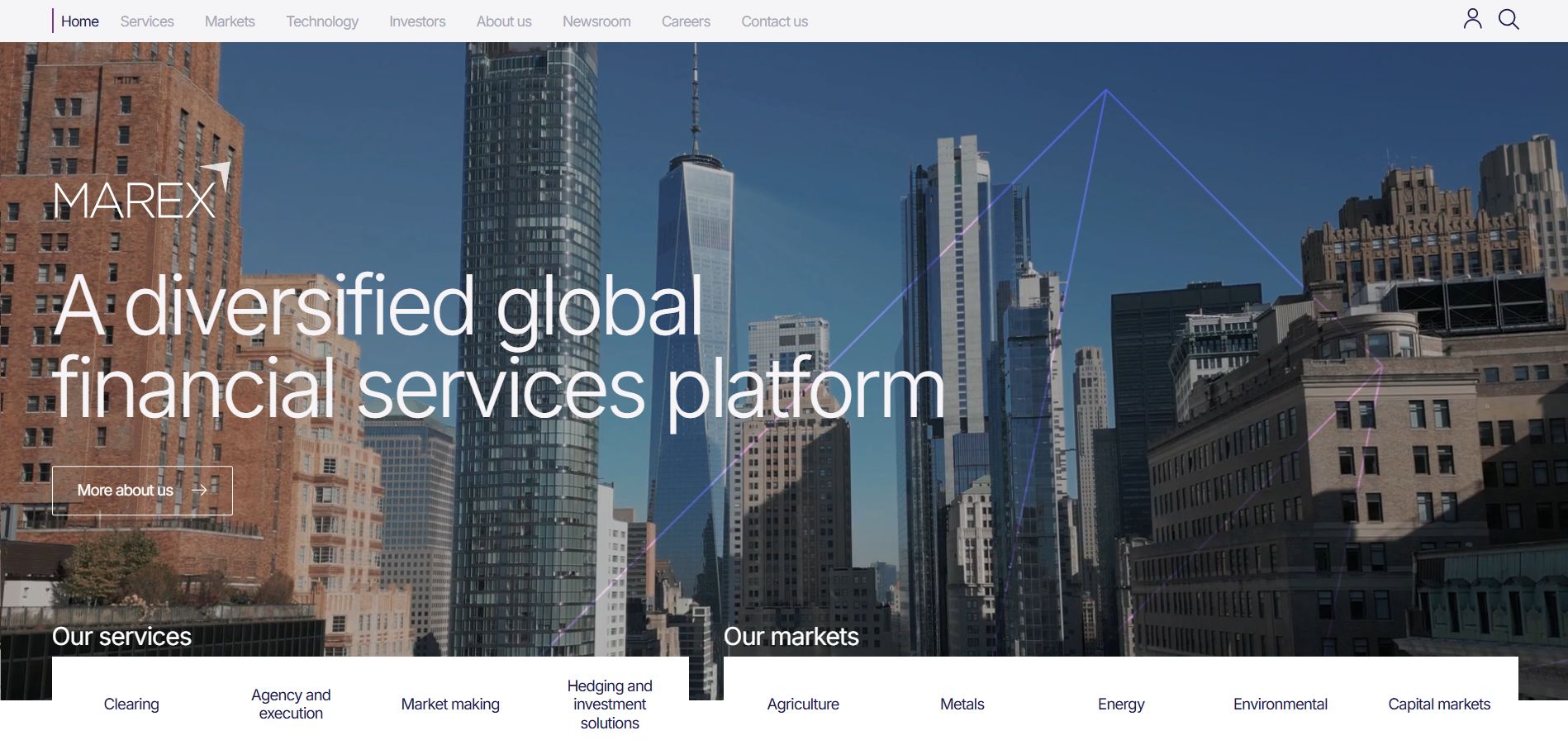View the Capital markets option

click(x=1439, y=704)
